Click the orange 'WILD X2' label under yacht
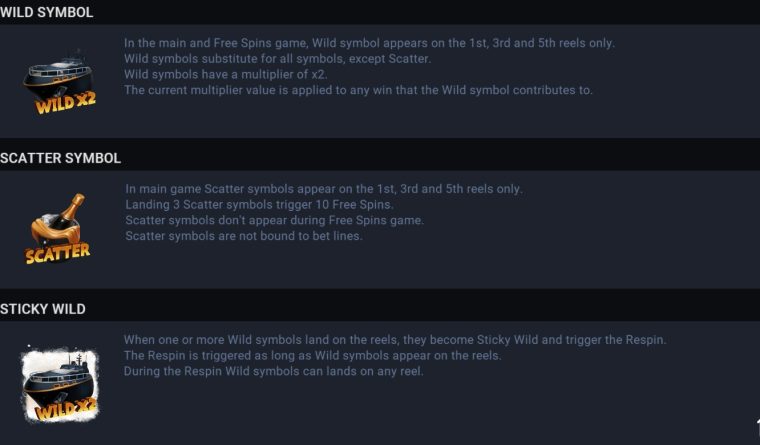Image resolution: width=760 pixels, height=445 pixels. [x=65, y=103]
